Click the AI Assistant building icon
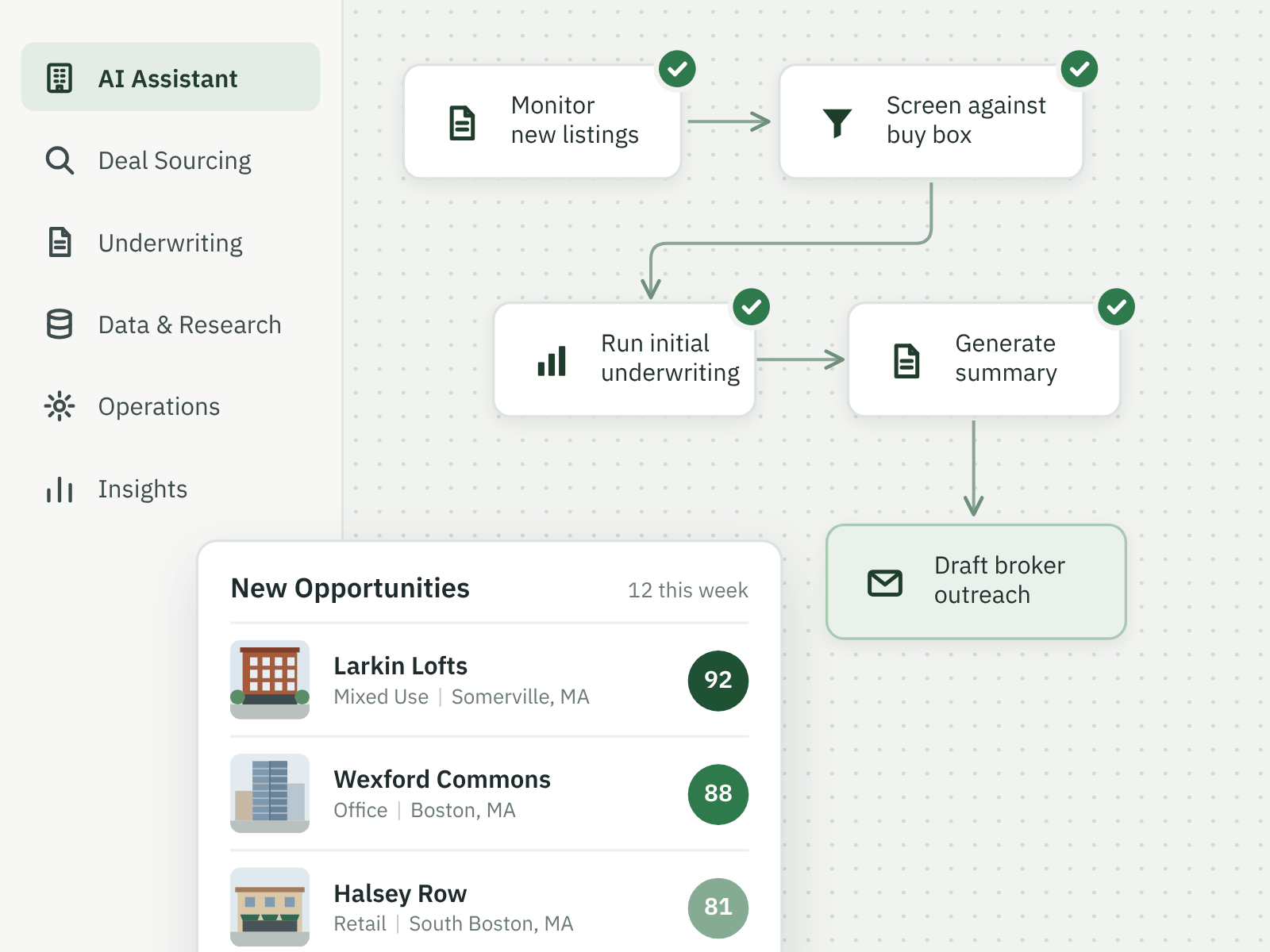1270x952 pixels. (x=60, y=78)
